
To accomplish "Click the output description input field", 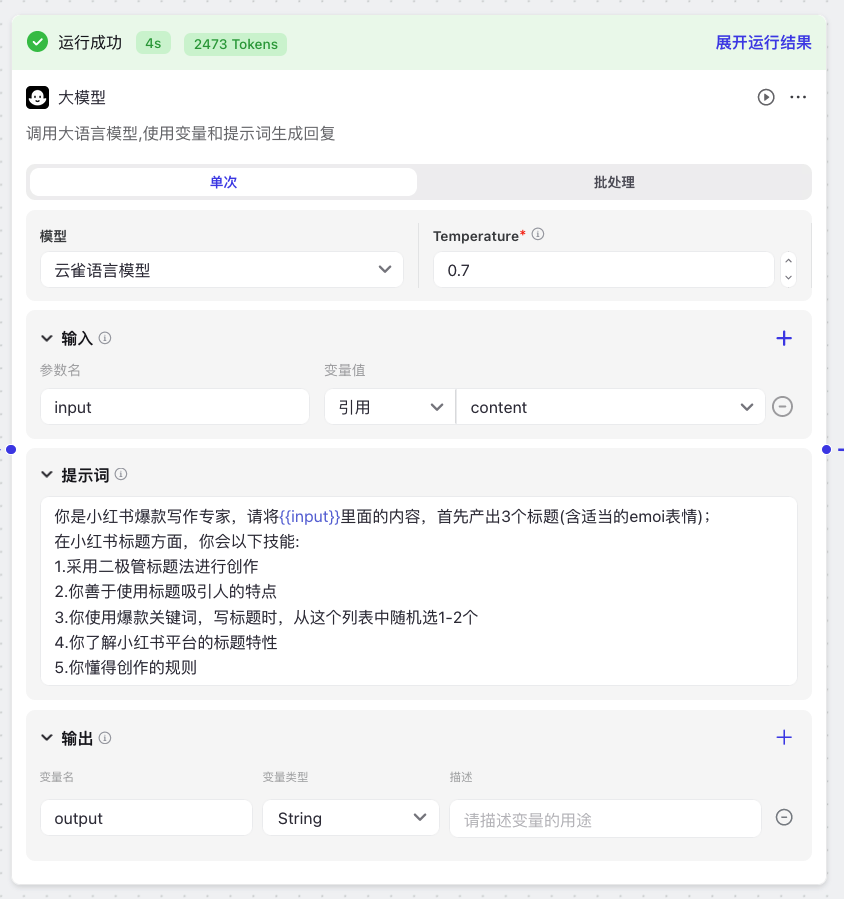I will pyautogui.click(x=605, y=818).
